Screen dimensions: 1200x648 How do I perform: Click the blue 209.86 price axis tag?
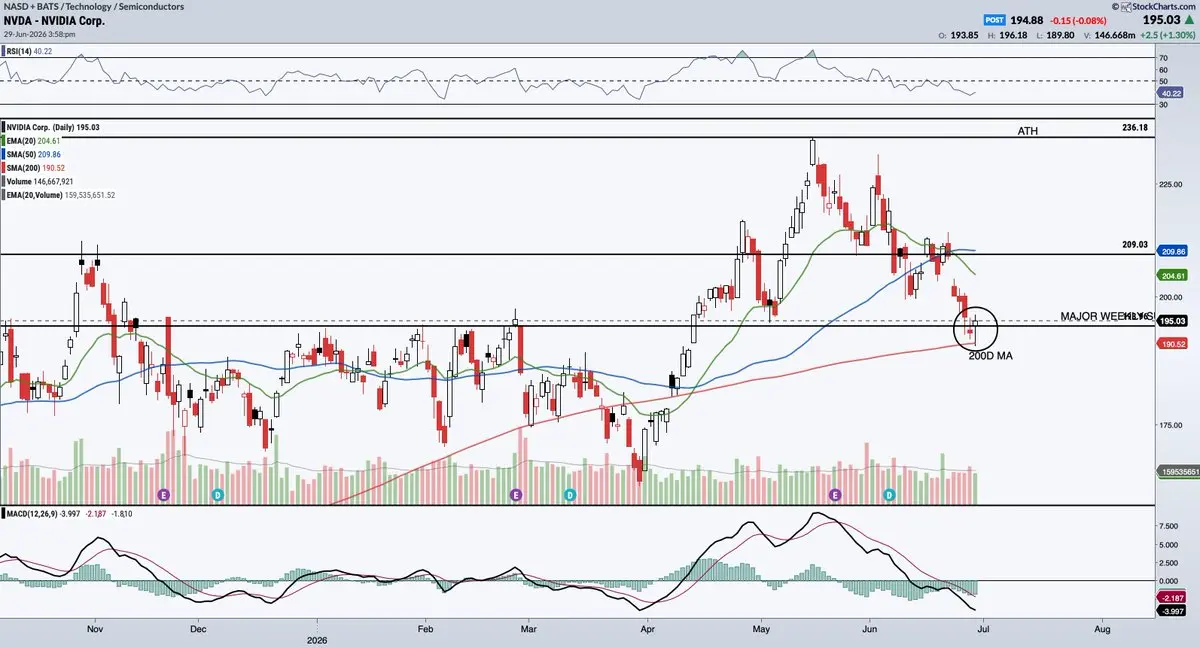[1171, 251]
